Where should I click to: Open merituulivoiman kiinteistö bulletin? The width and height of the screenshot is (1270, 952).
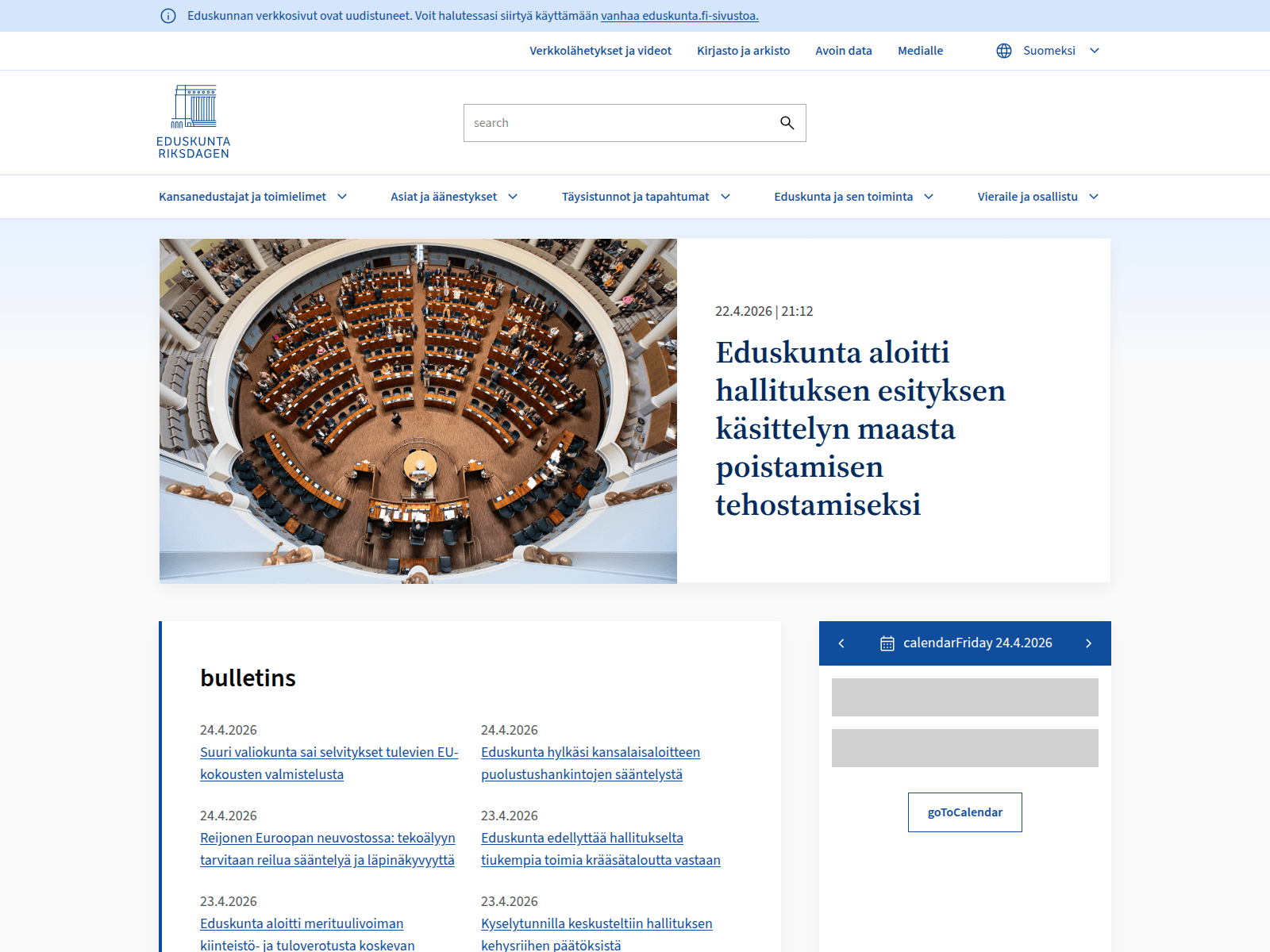coord(307,934)
